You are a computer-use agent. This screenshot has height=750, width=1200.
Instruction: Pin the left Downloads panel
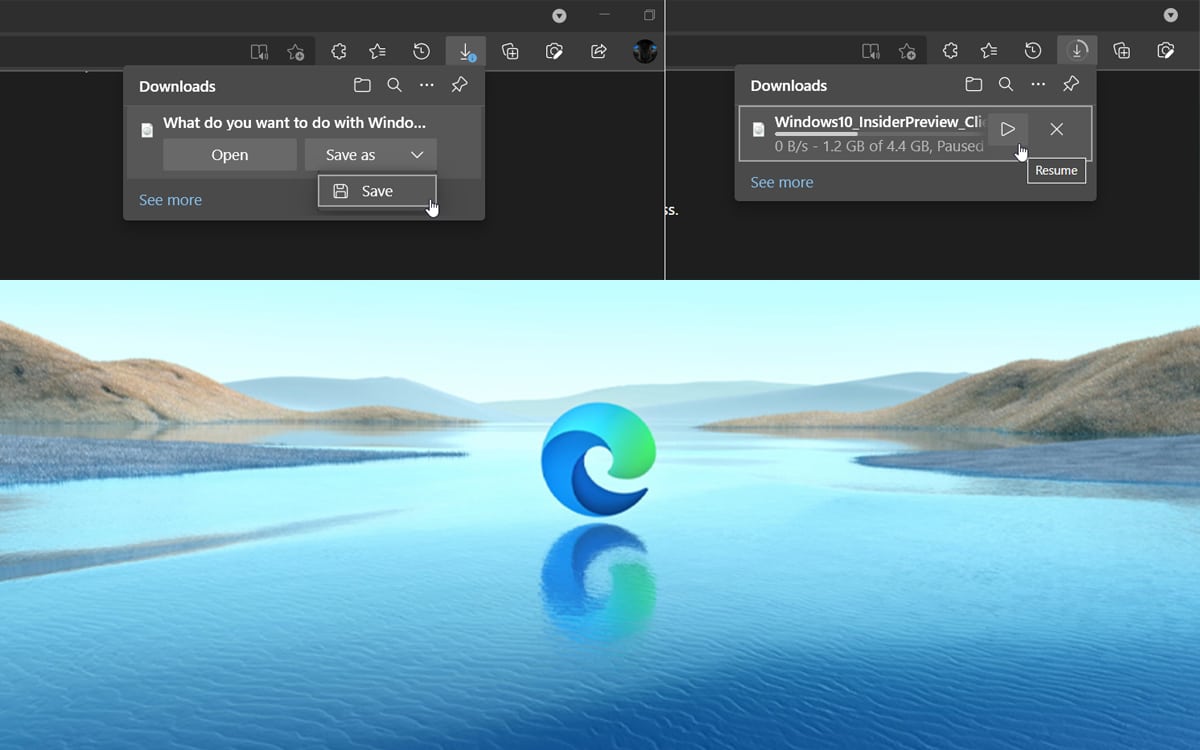[x=459, y=86]
